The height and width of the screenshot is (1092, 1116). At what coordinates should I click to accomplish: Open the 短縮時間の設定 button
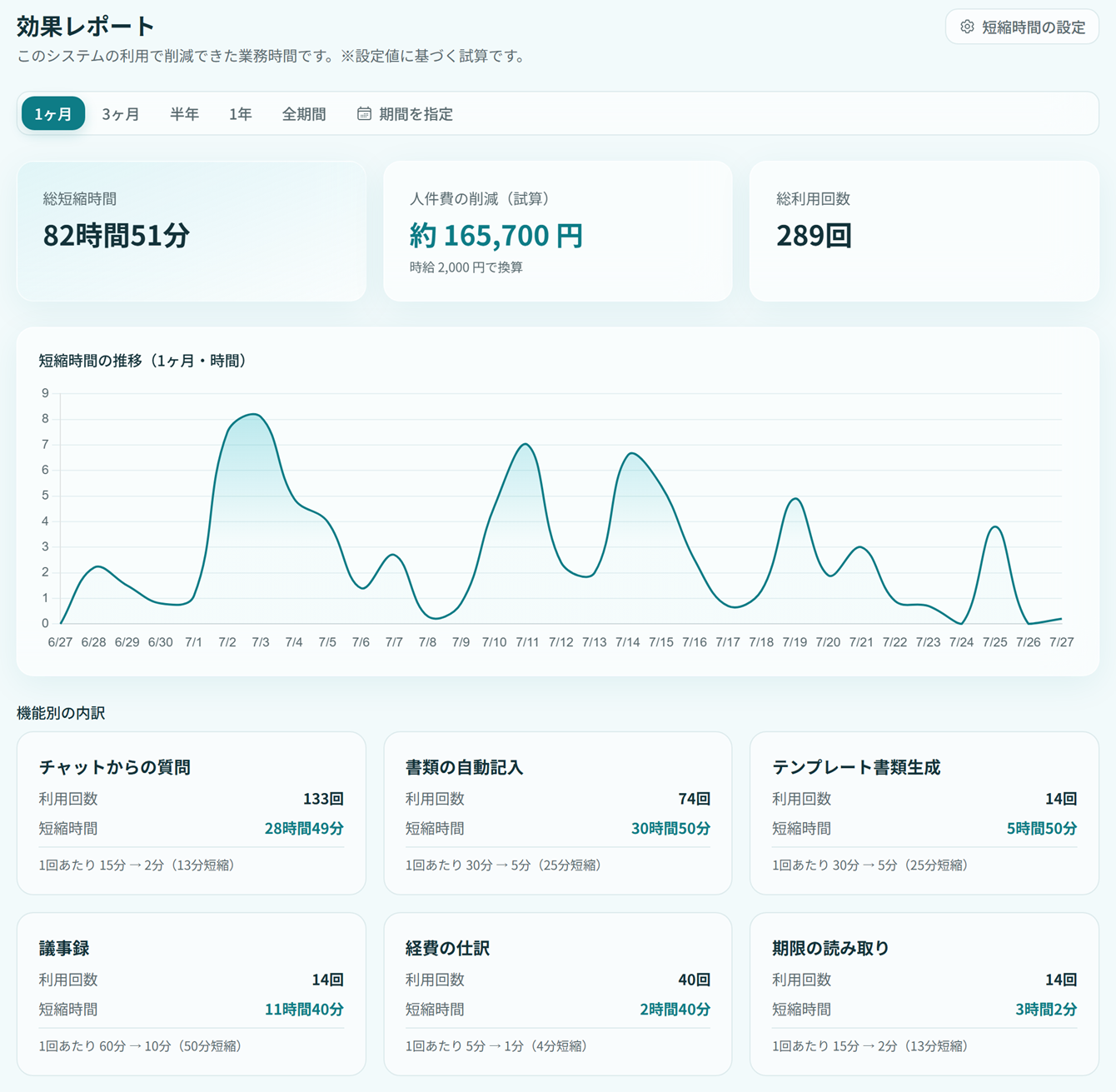[1022, 27]
